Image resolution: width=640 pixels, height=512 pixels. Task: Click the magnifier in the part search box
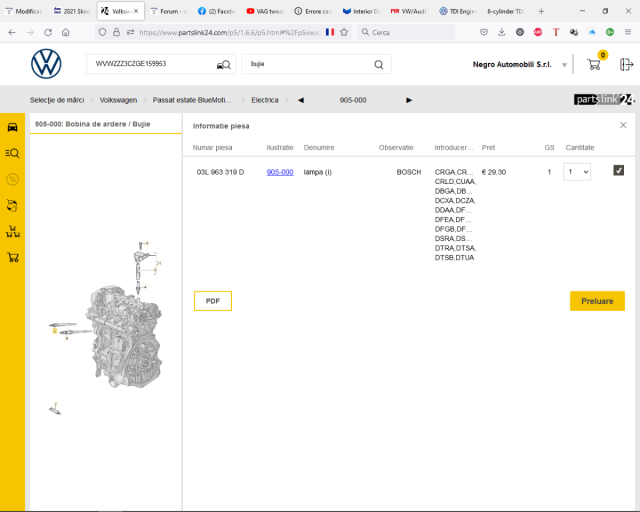(379, 65)
